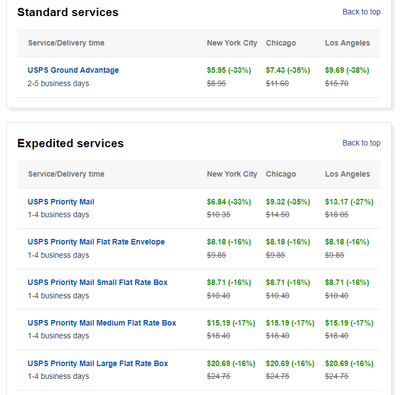Open USPS Priority Mail Flat Rate Envelope
400x395 pixels.
96,242
